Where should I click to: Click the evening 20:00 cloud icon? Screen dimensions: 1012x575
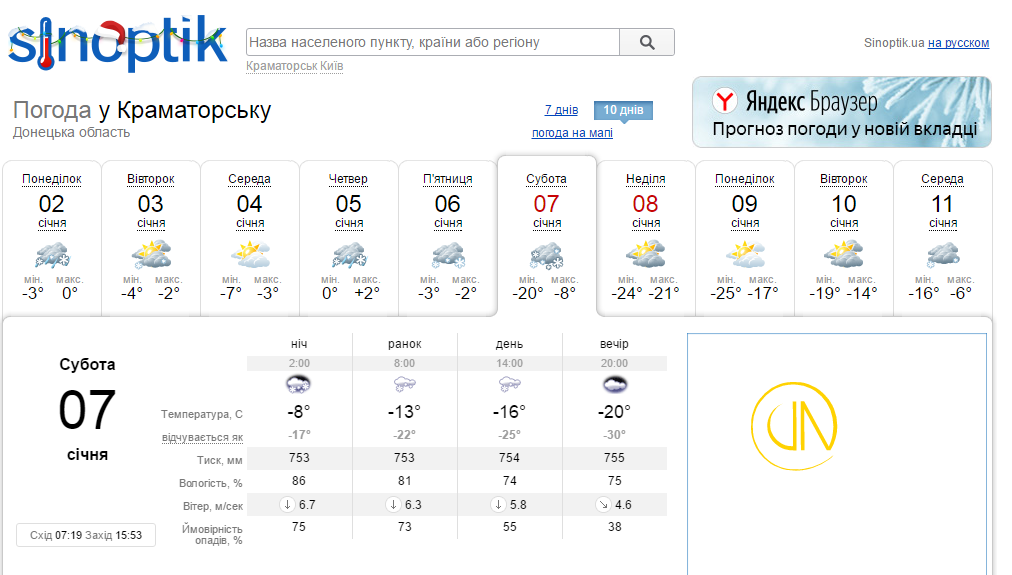pos(614,385)
